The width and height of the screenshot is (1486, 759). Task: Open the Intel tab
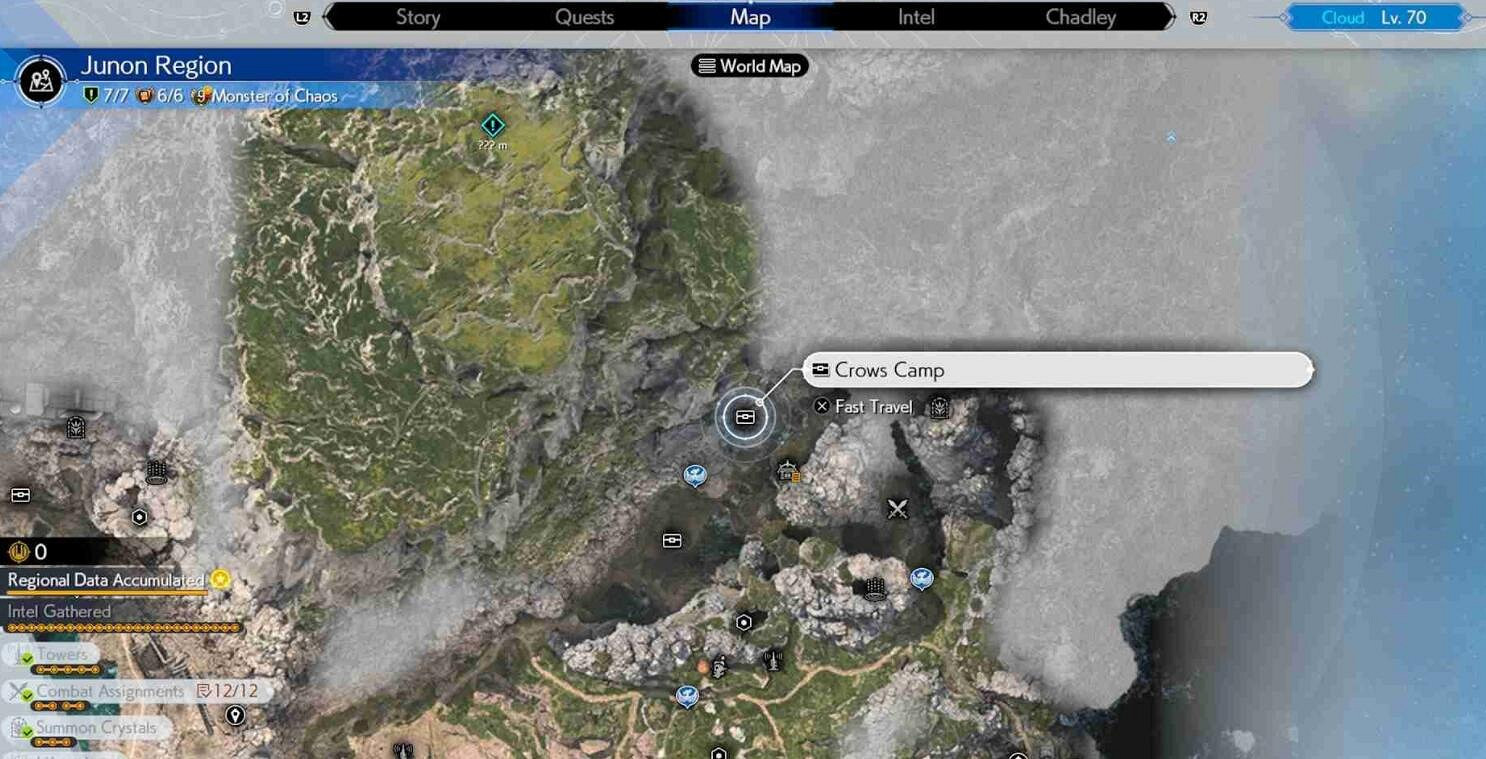click(916, 17)
